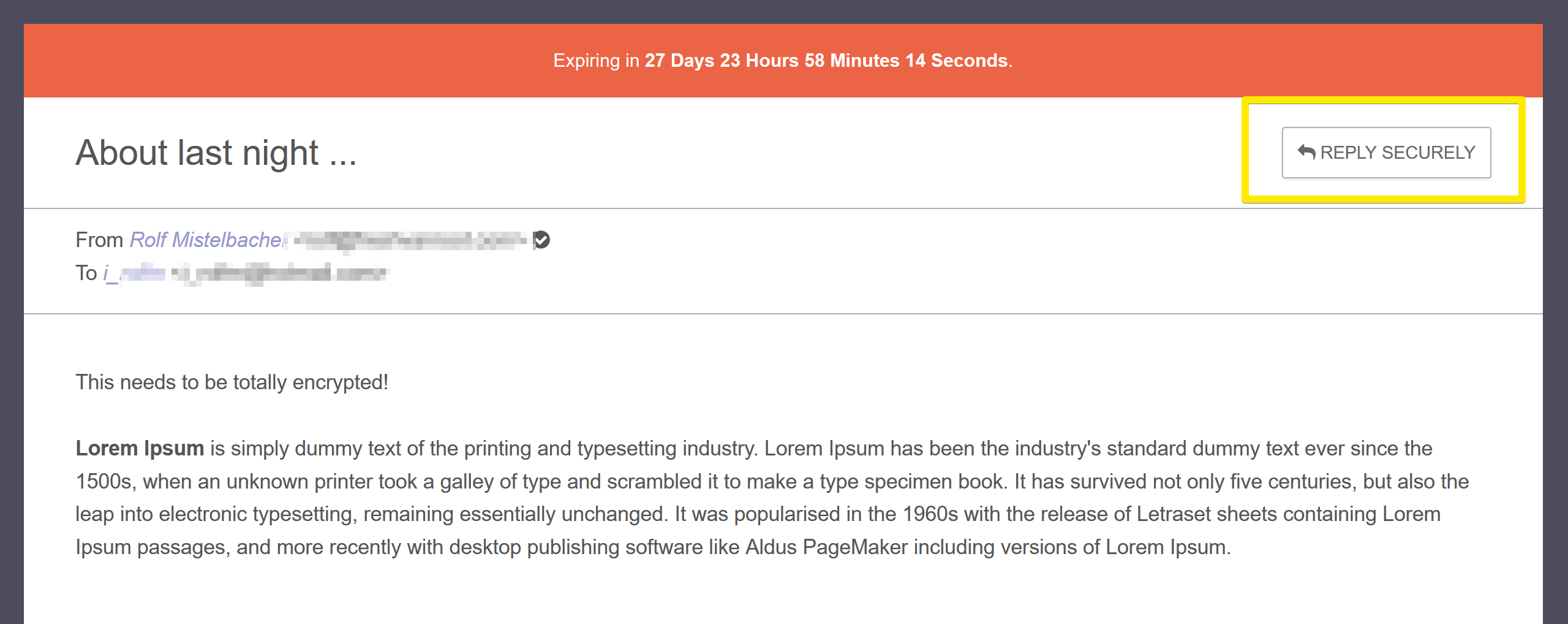This screenshot has height=624, width=1568.
Task: Click the line "This needs to be totally encrypted!"
Action: click(x=232, y=382)
